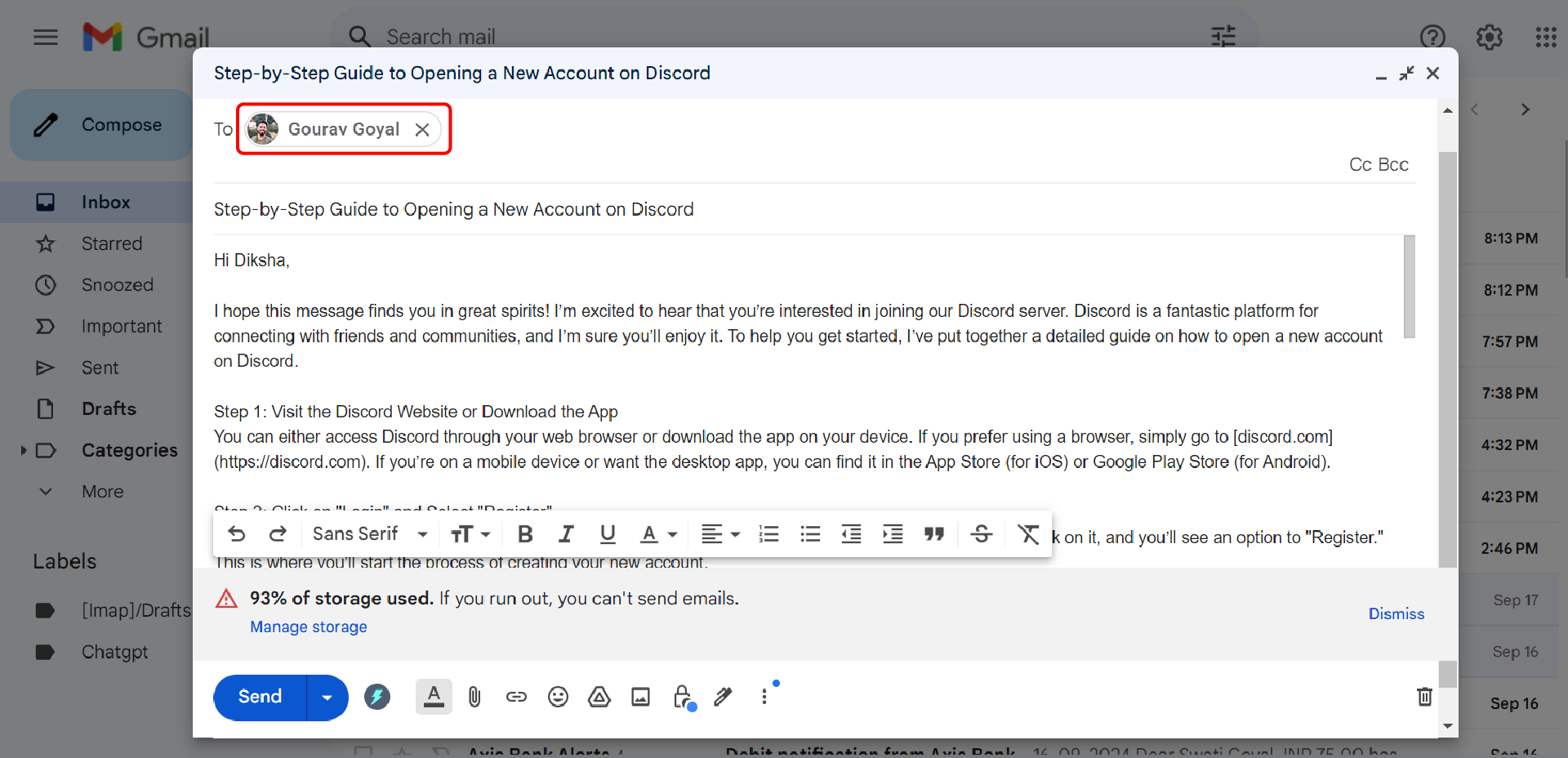Image resolution: width=1568 pixels, height=758 pixels.
Task: Decrease indent of text
Action: tap(851, 534)
